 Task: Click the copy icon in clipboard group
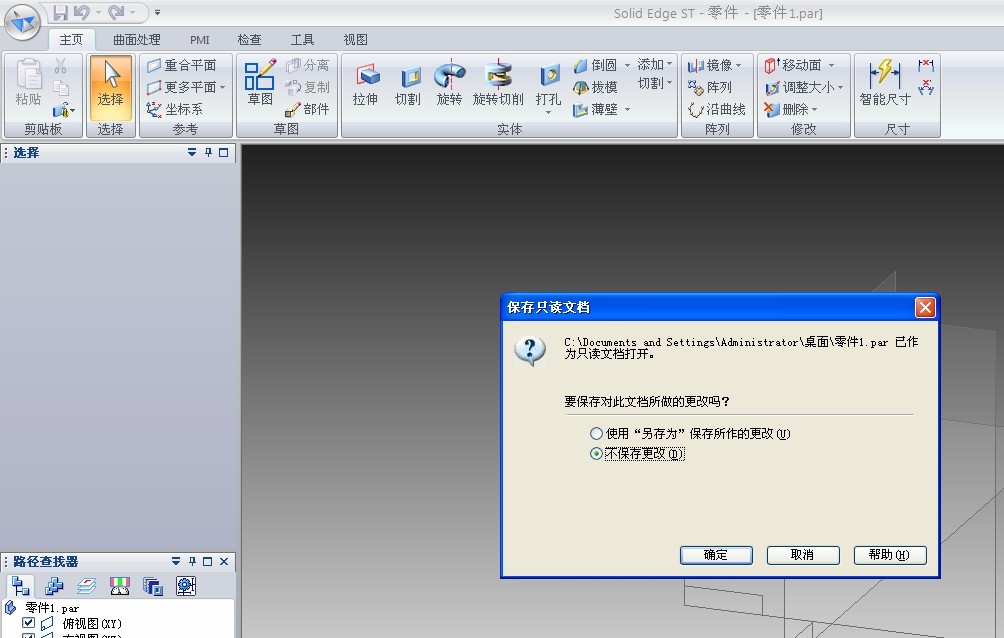point(61,88)
